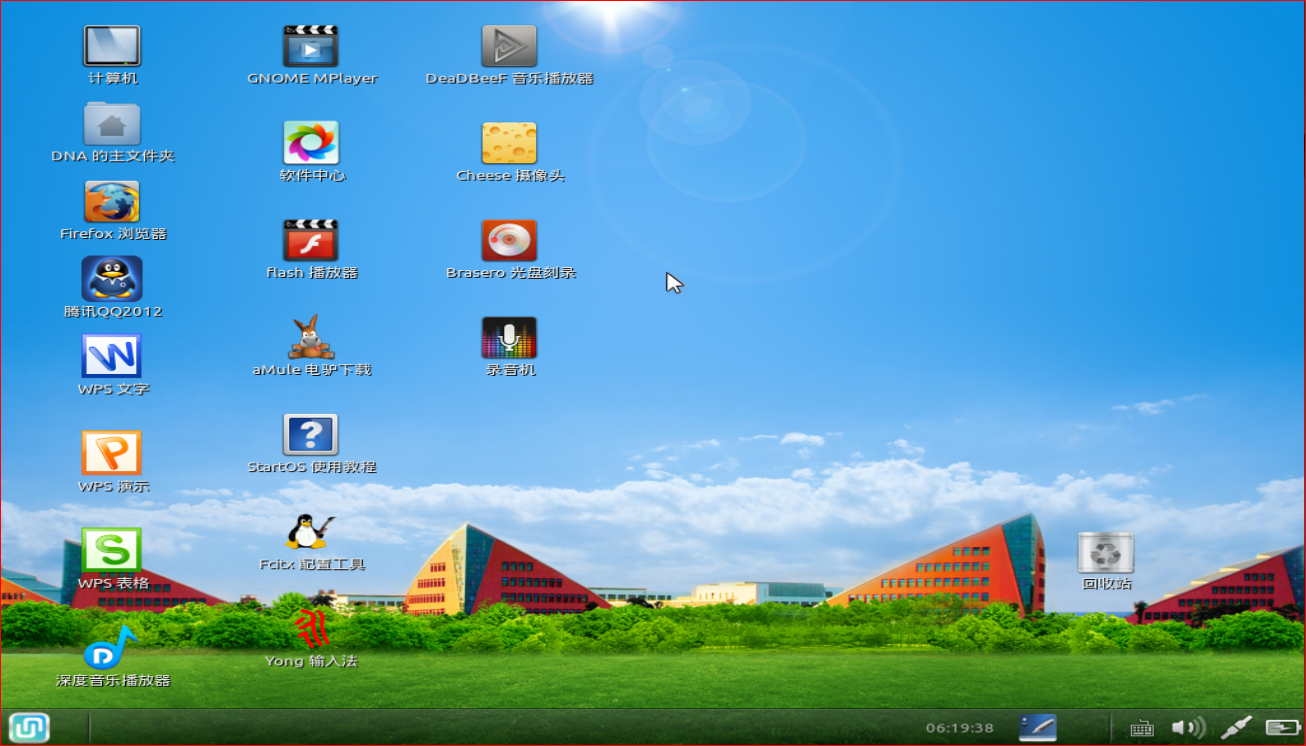Screen dimensions: 1306x746
Task: Click the aMule 电驴下载 icon
Action: [311, 337]
